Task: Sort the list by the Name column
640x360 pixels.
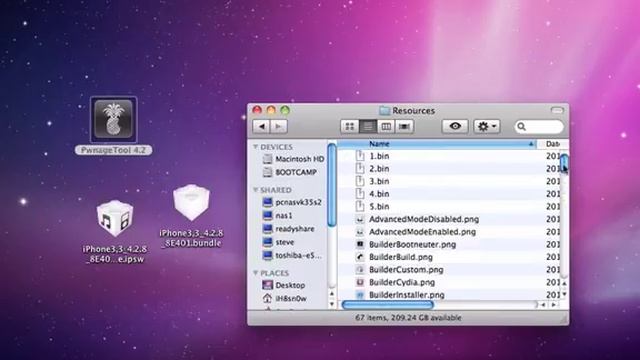Action: point(437,144)
